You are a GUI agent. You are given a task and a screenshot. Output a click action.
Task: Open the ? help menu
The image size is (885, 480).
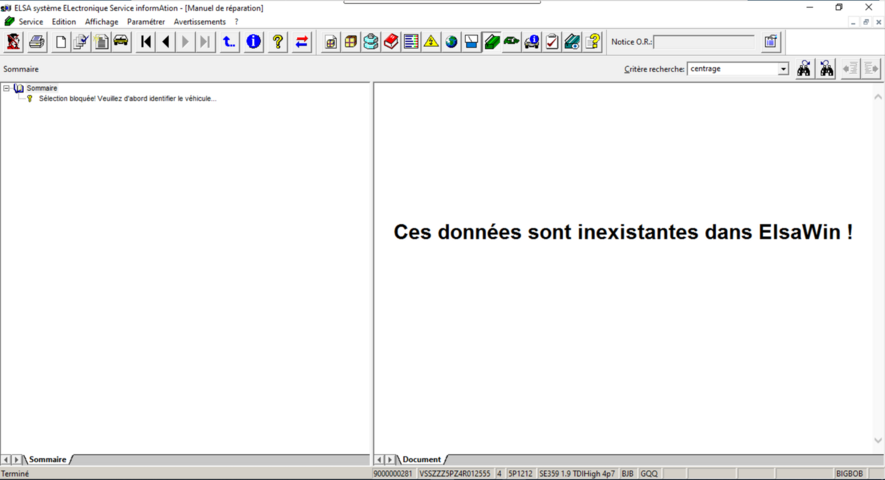(x=236, y=21)
